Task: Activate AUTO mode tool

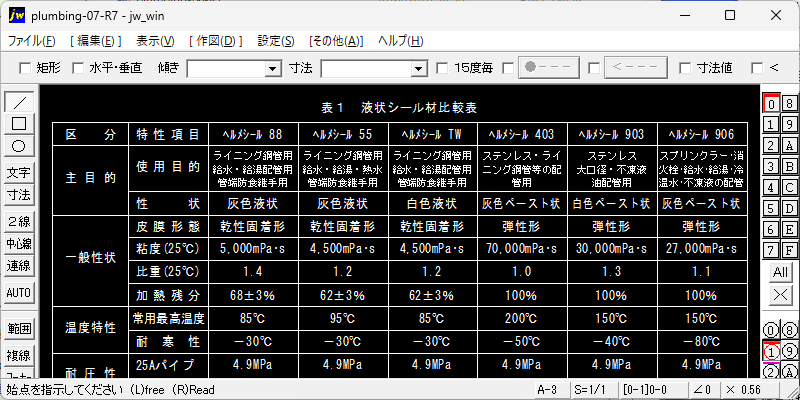Action: (x=19, y=293)
